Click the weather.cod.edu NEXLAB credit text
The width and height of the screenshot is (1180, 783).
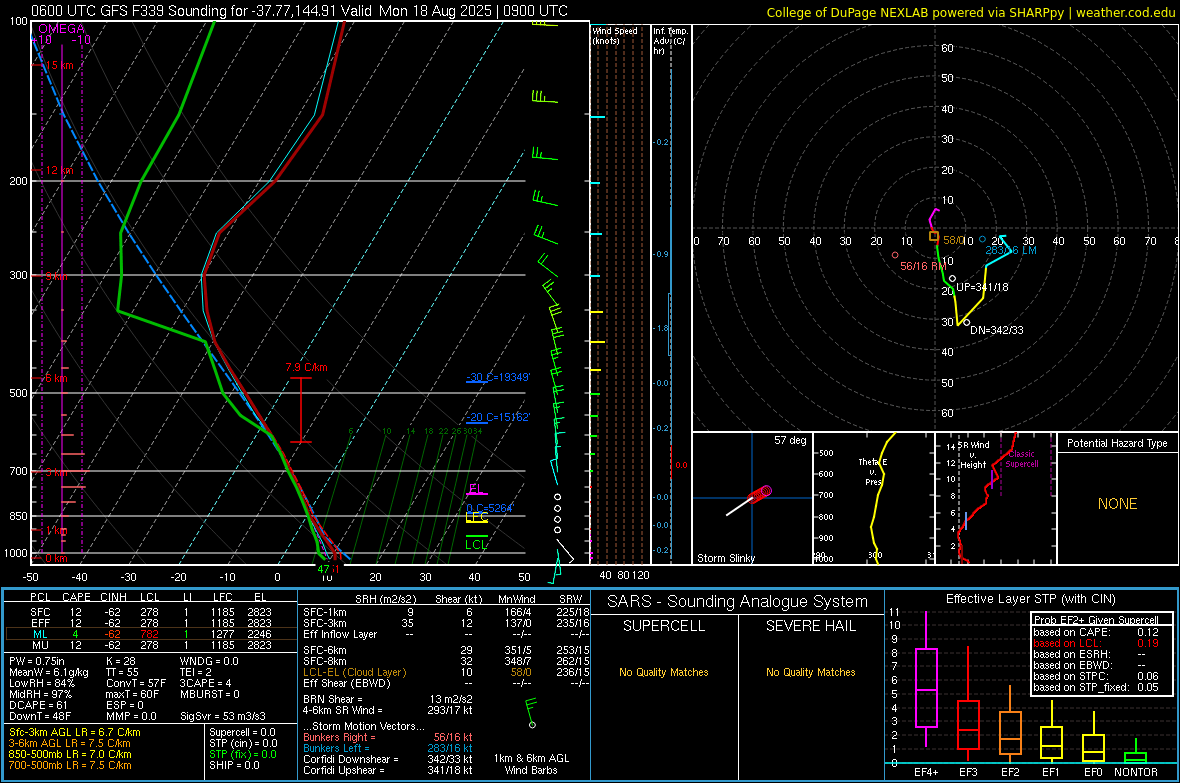pyautogui.click(x=970, y=12)
